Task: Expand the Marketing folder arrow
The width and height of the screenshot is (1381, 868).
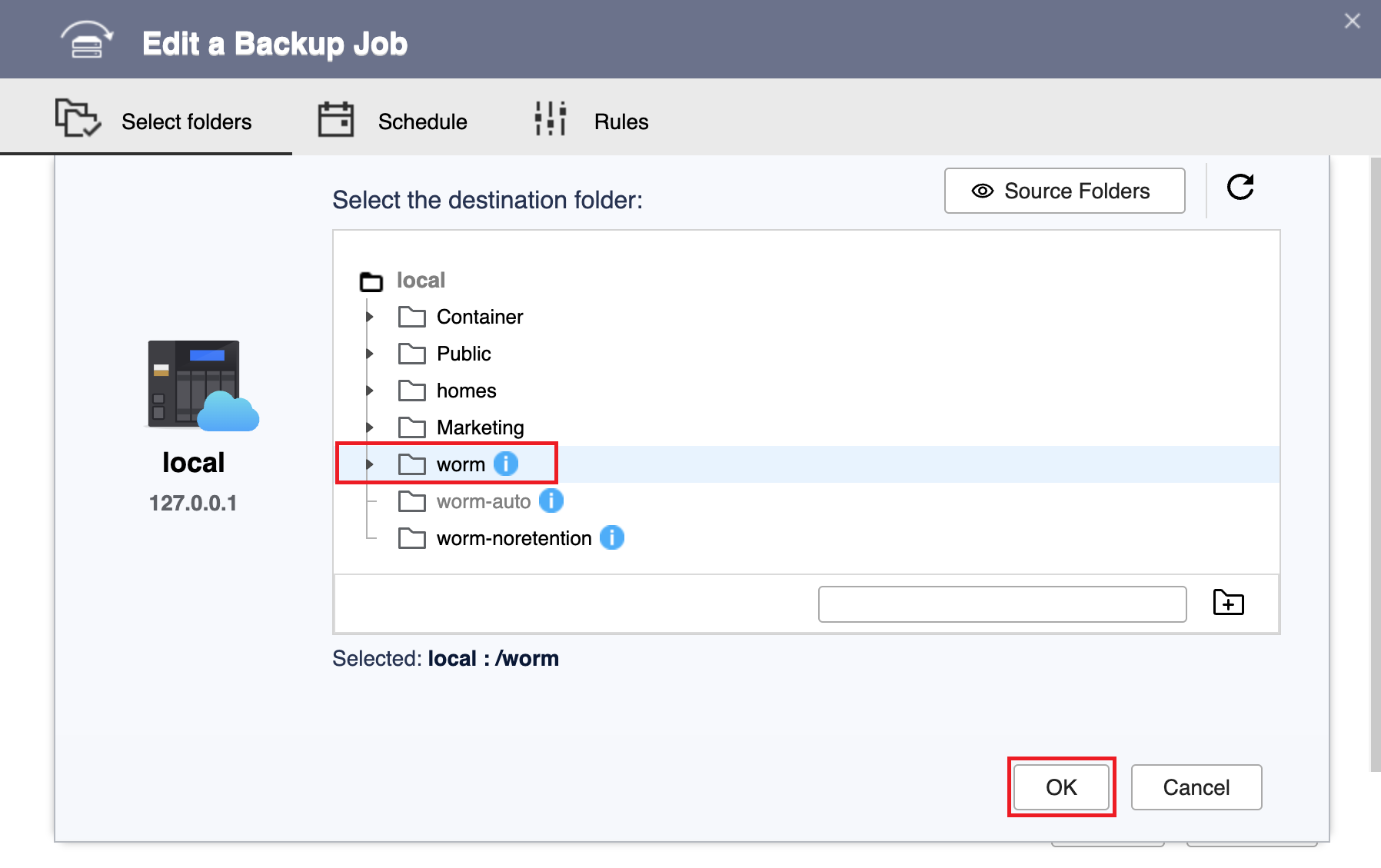Action: pyautogui.click(x=370, y=427)
